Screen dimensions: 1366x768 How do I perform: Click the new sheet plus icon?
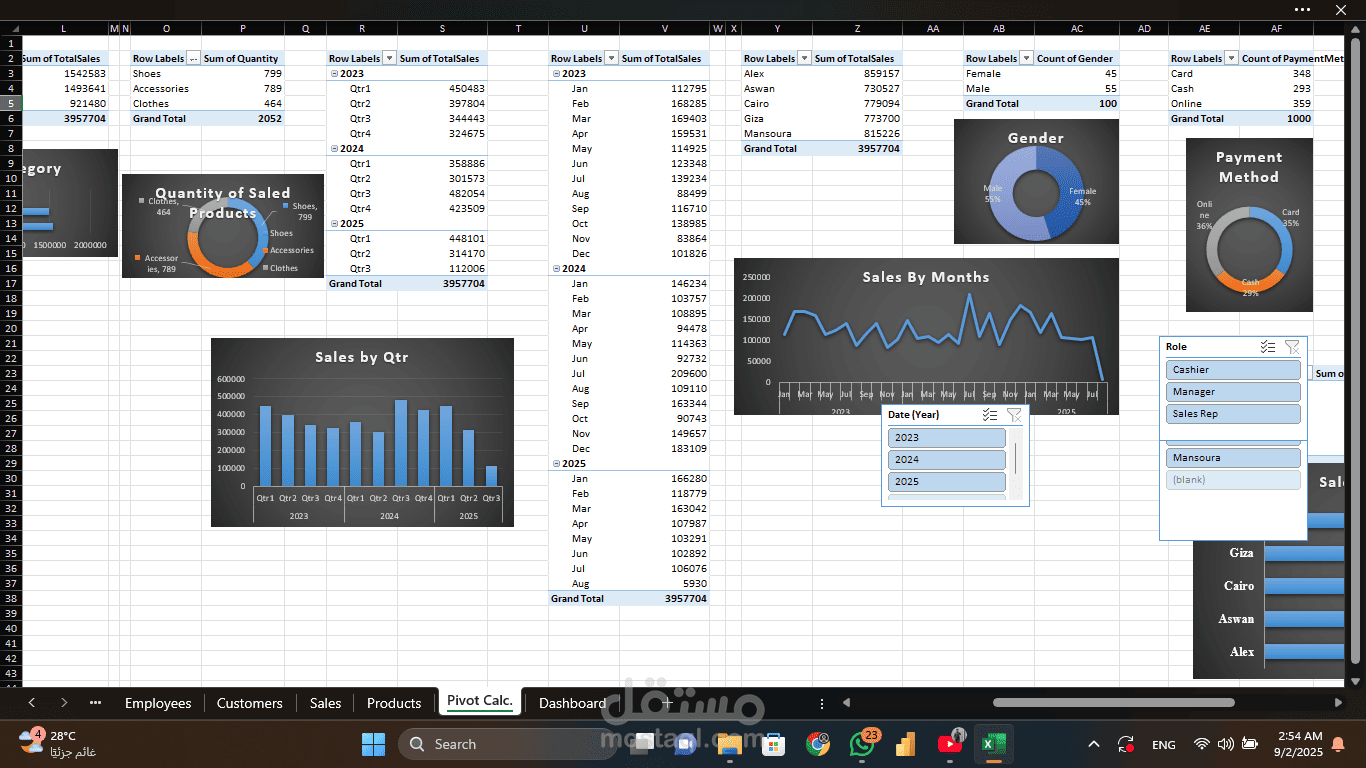coord(667,703)
